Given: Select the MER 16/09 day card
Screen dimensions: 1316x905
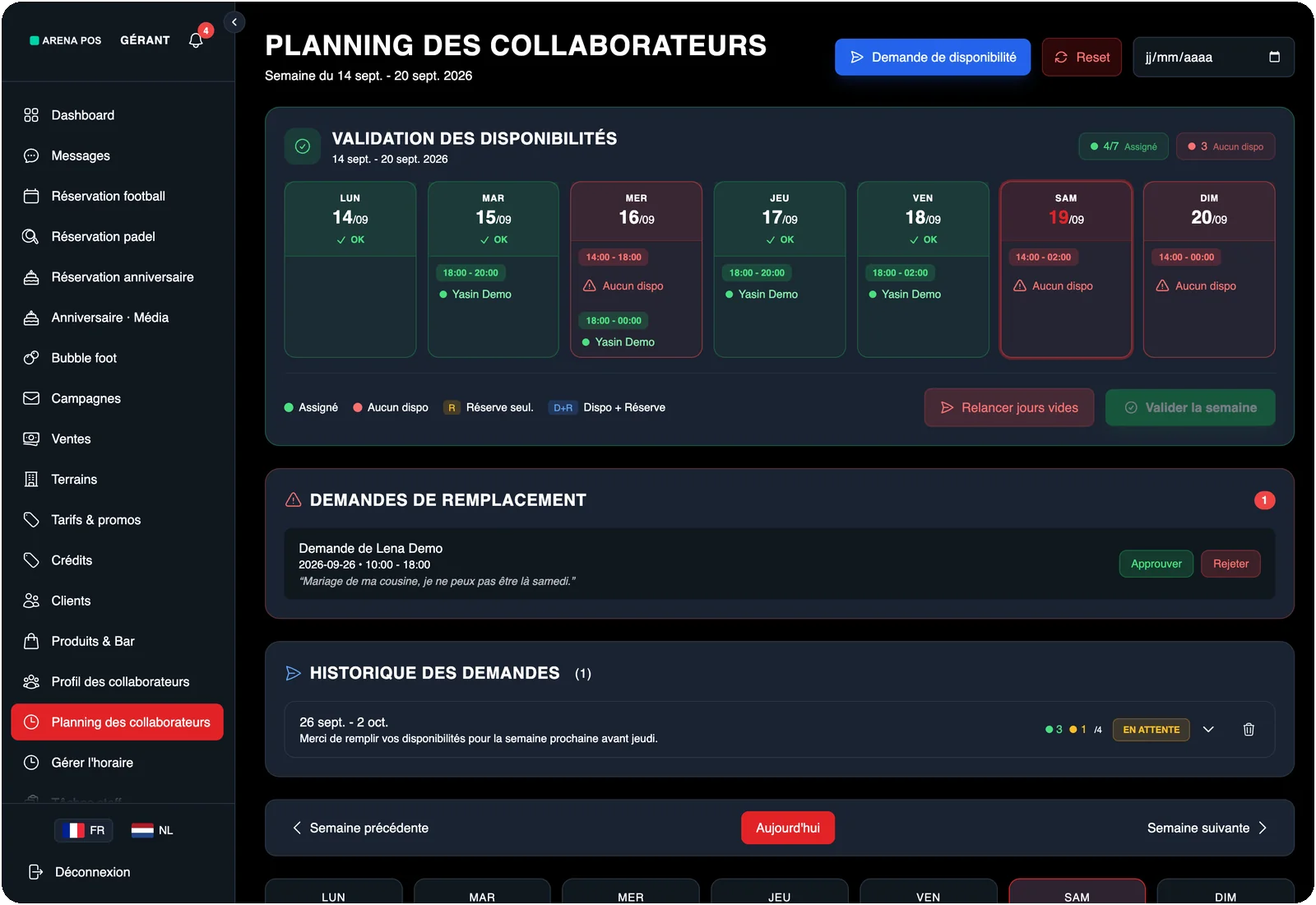Looking at the screenshot, I should 637,270.
